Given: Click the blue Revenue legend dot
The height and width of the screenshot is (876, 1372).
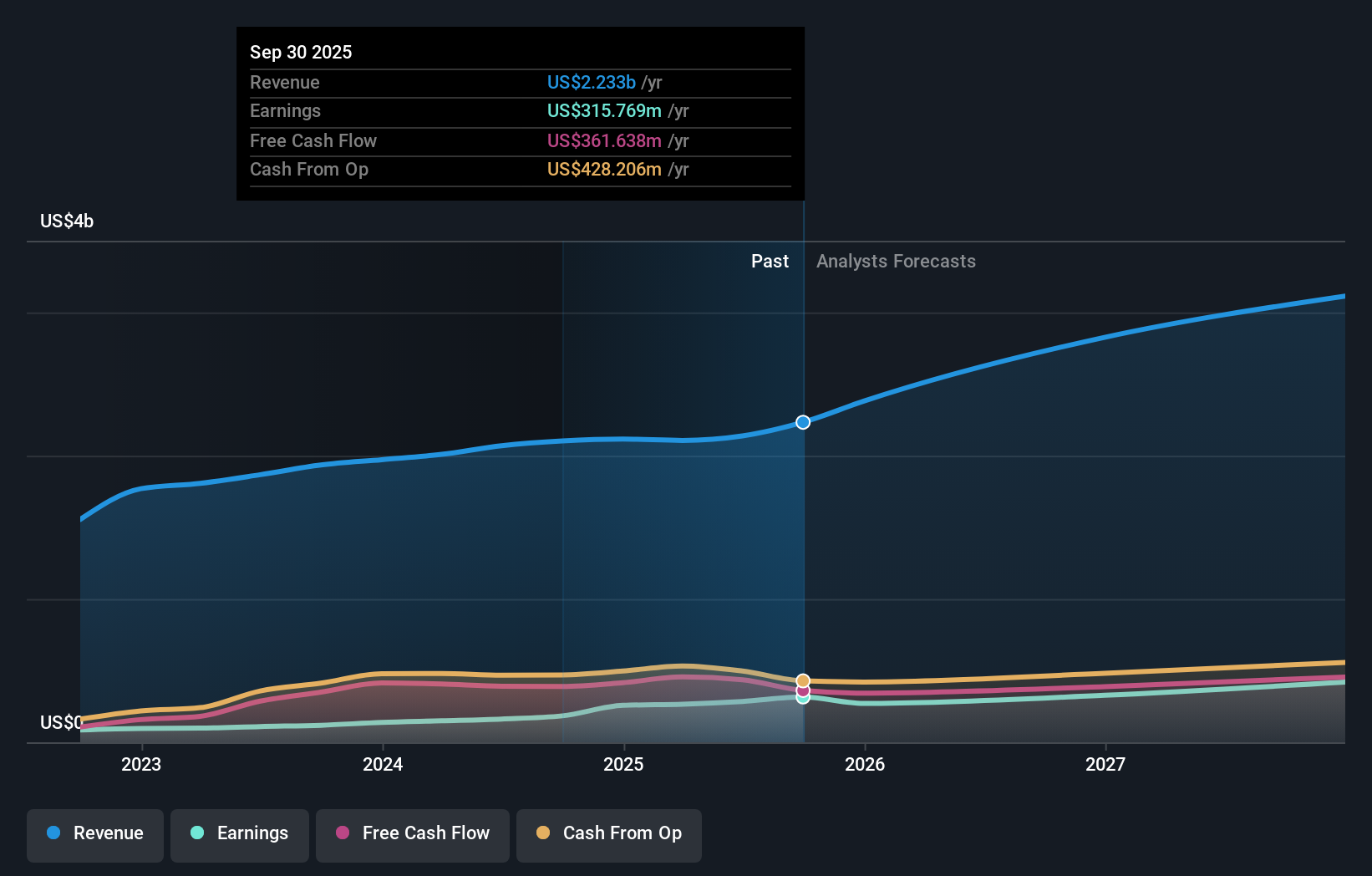Looking at the screenshot, I should tap(54, 833).
